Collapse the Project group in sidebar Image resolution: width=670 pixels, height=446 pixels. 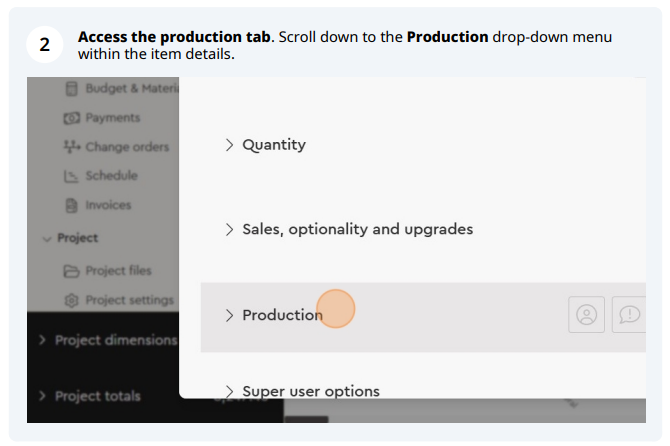click(x=47, y=239)
